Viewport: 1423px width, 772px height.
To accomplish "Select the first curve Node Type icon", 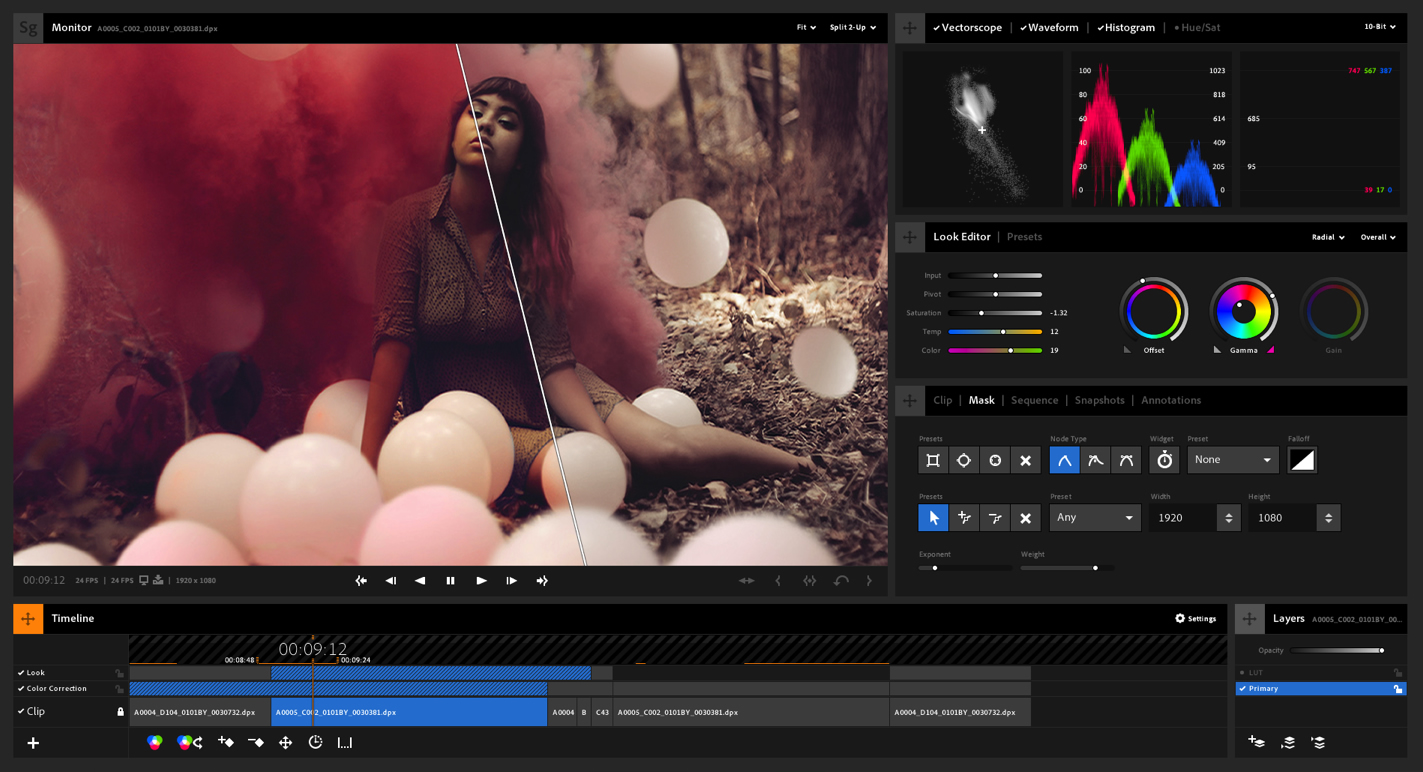I will tap(1064, 460).
